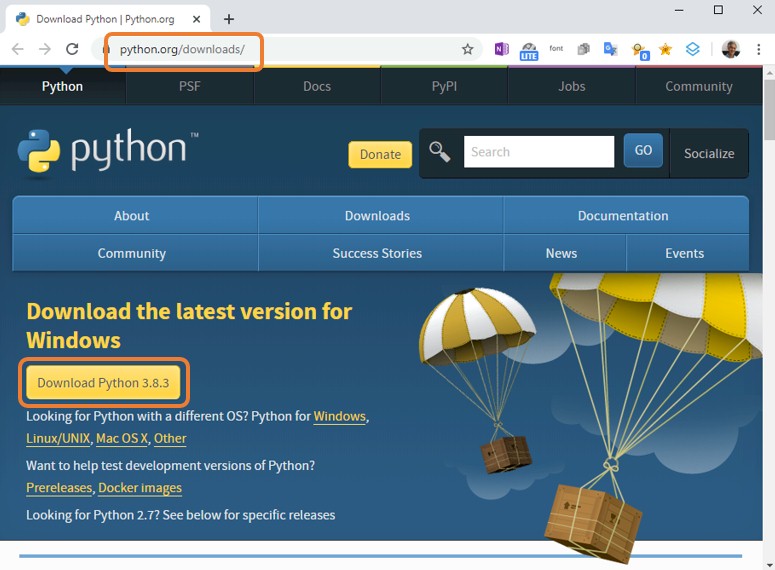Click the scrollbar down arrow
775x570 pixels.
coord(769,565)
